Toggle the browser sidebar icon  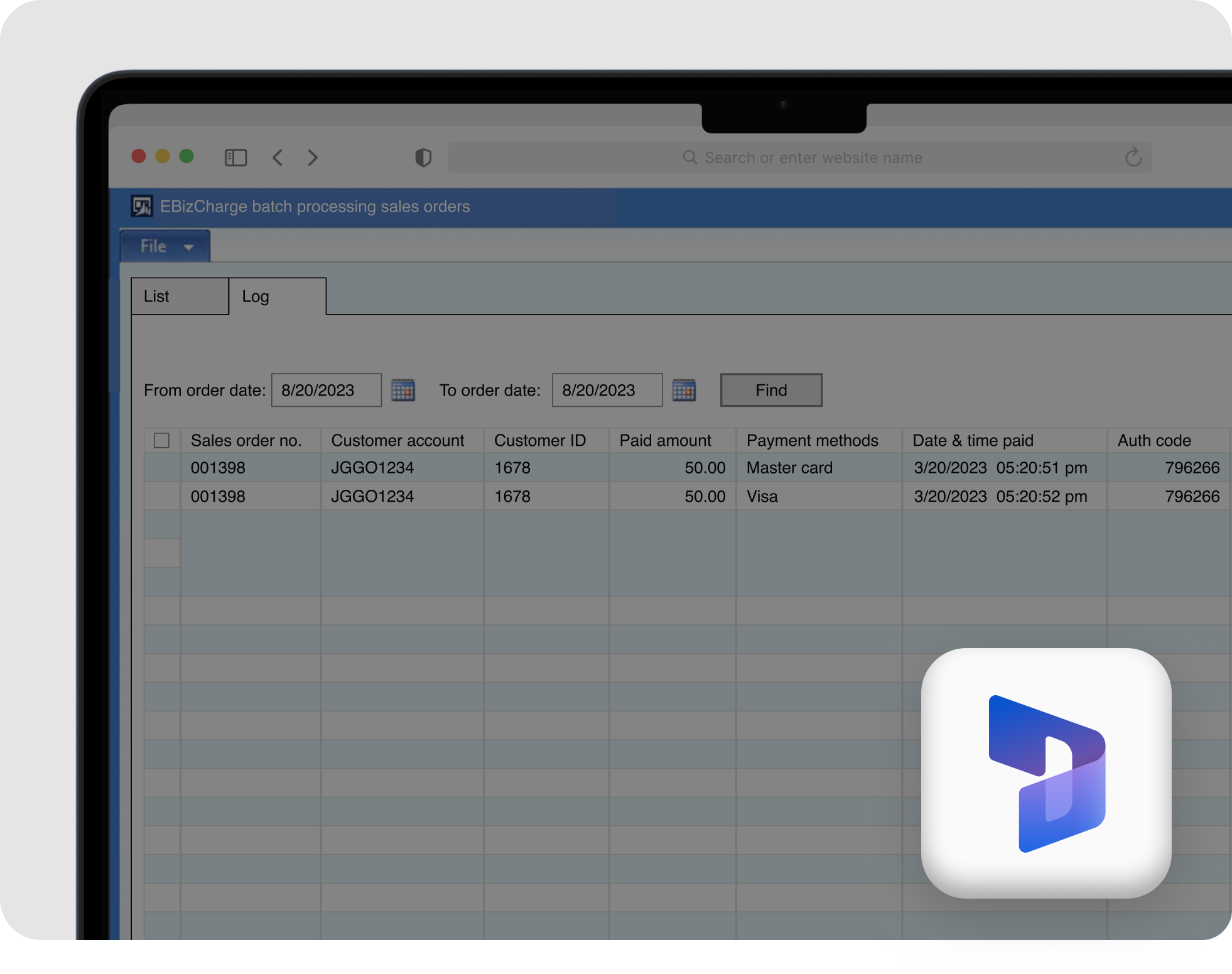(x=235, y=157)
